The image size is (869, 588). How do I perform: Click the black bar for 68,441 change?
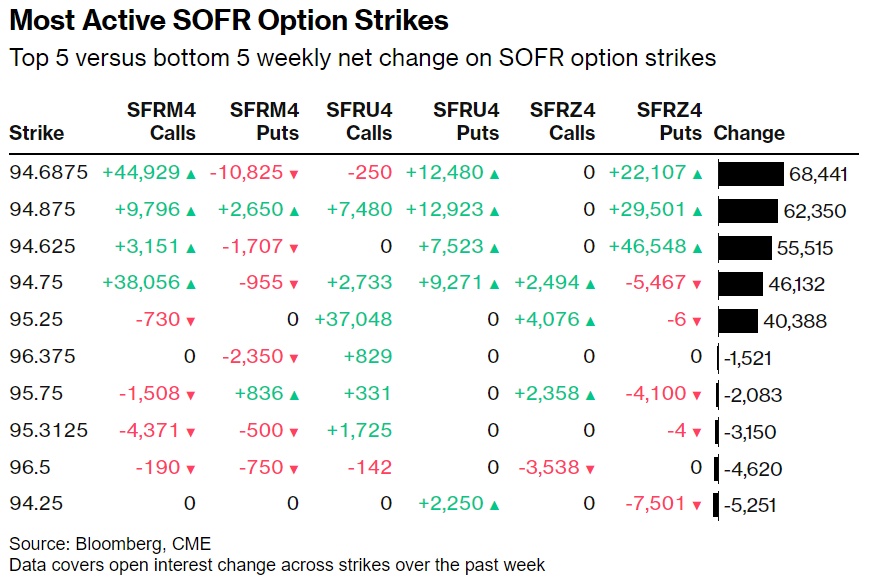750,174
